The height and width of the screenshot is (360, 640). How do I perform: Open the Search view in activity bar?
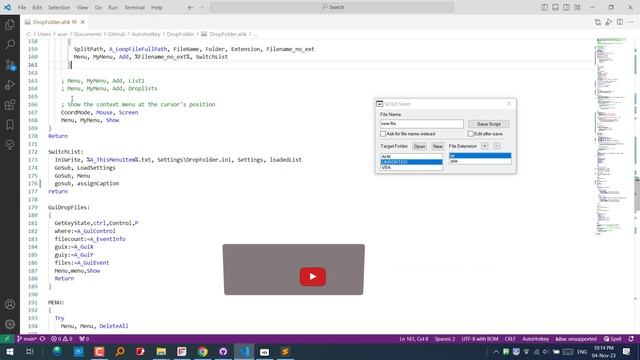point(10,44)
